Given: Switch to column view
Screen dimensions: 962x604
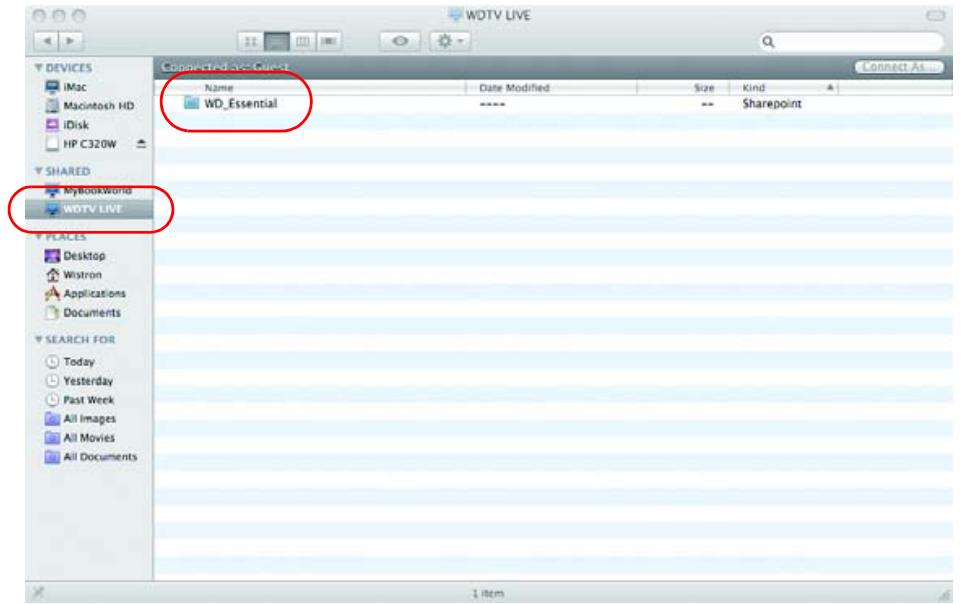Looking at the screenshot, I should 302,41.
